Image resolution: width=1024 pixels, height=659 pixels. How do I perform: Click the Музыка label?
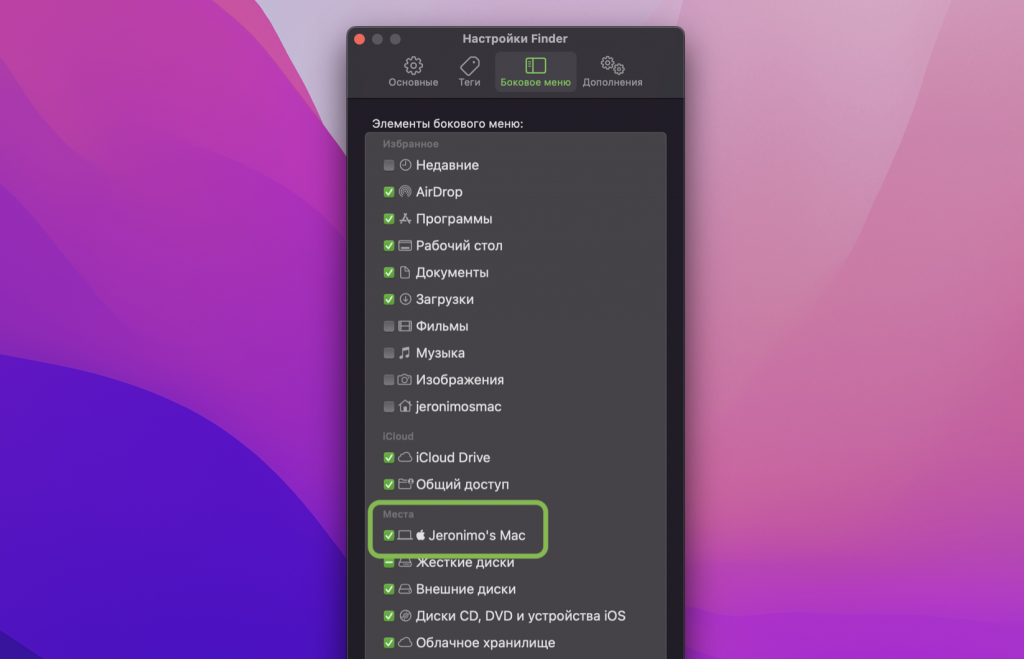[440, 353]
